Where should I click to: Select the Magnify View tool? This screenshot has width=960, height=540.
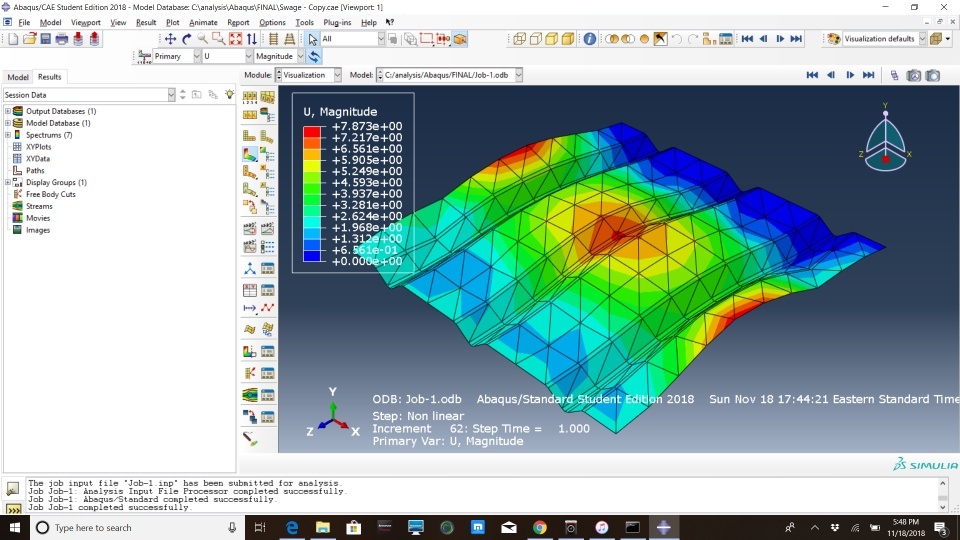point(203,39)
